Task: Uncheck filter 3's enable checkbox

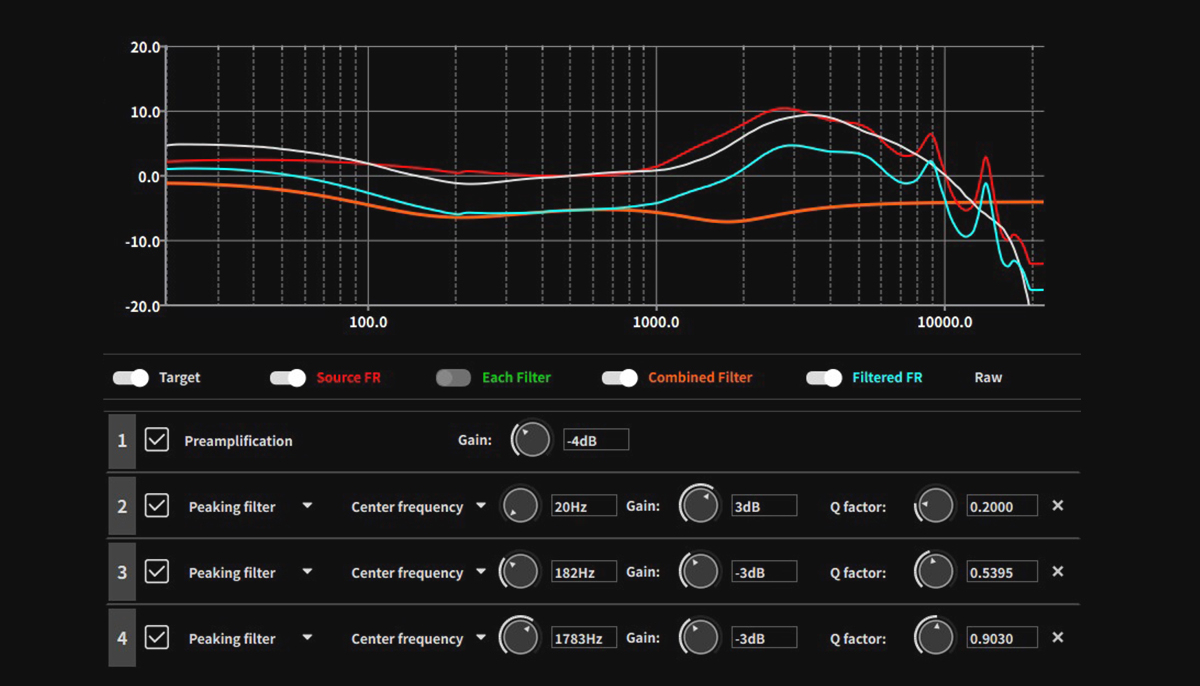Action: (x=156, y=571)
